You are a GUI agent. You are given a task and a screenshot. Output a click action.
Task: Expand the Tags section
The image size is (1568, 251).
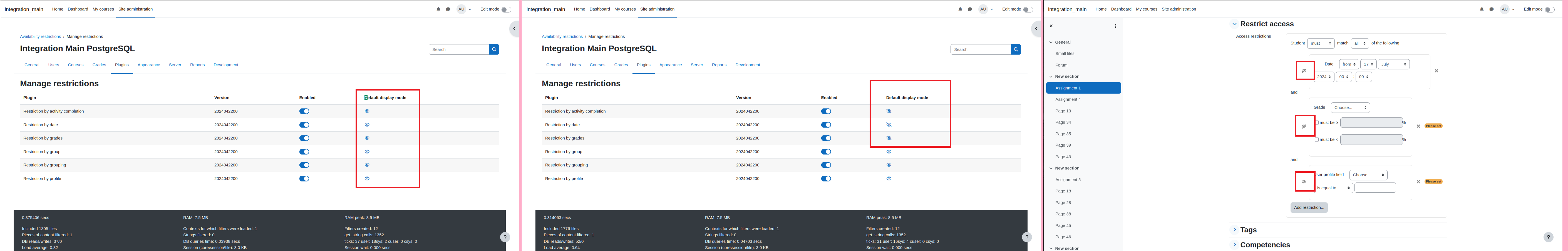1234,230
